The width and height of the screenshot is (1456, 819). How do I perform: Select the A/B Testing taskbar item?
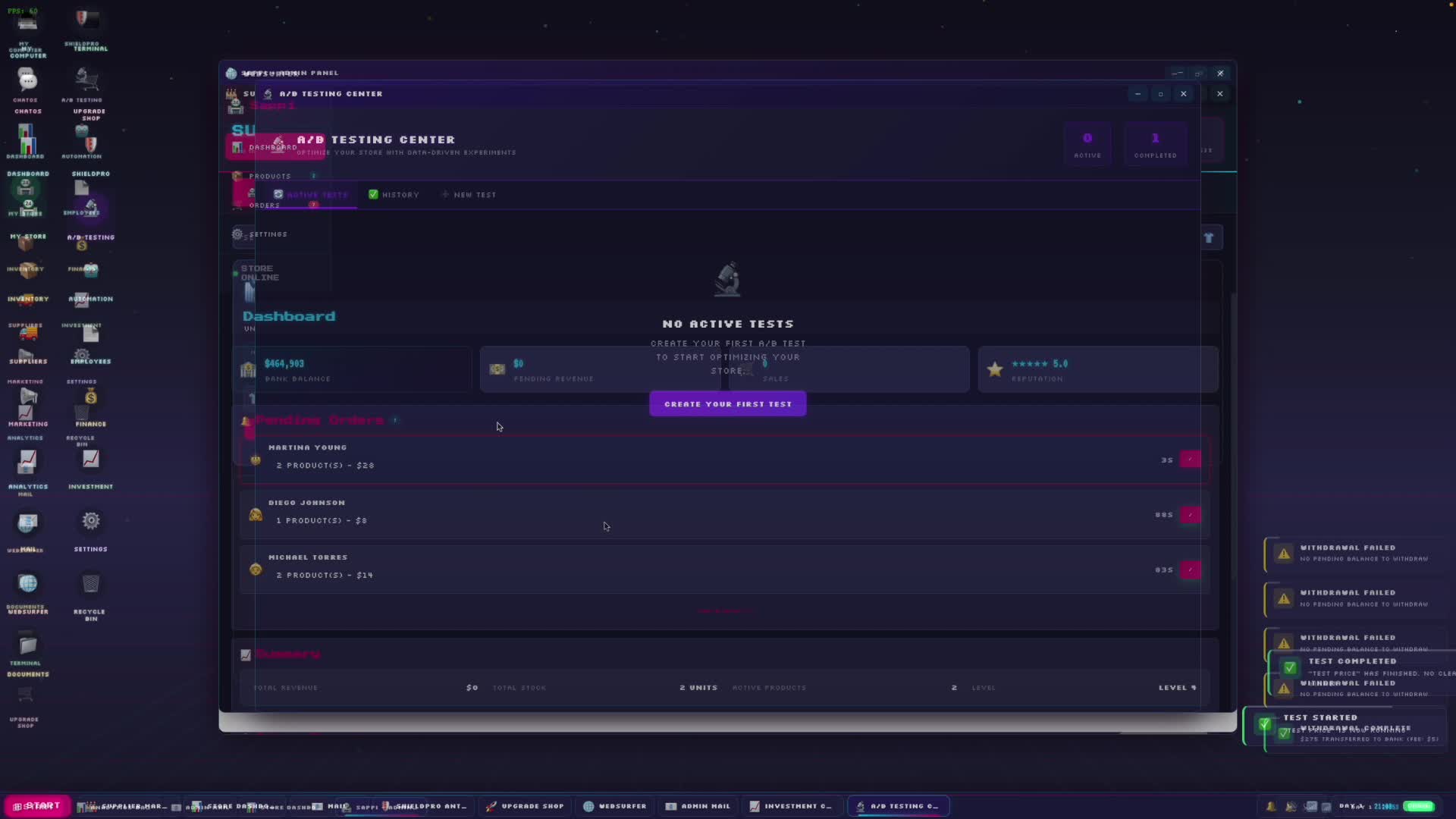898,806
